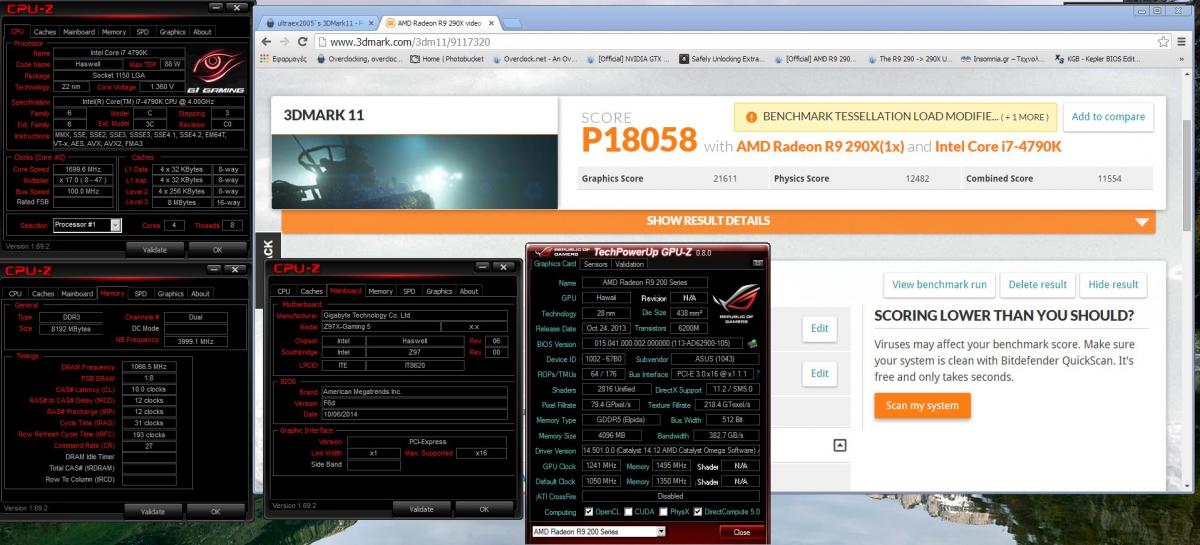Open Mainboard tab in the CPU-Z memory timings window
This screenshot has width=1200, height=545.
point(77,294)
